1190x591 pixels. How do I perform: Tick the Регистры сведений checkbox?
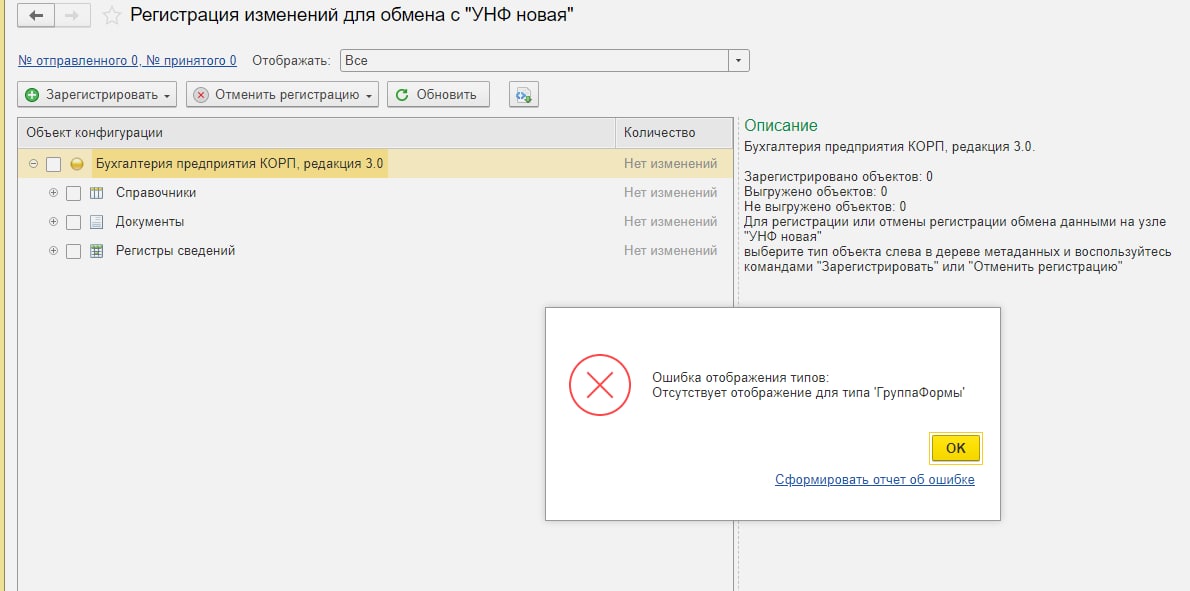point(73,251)
